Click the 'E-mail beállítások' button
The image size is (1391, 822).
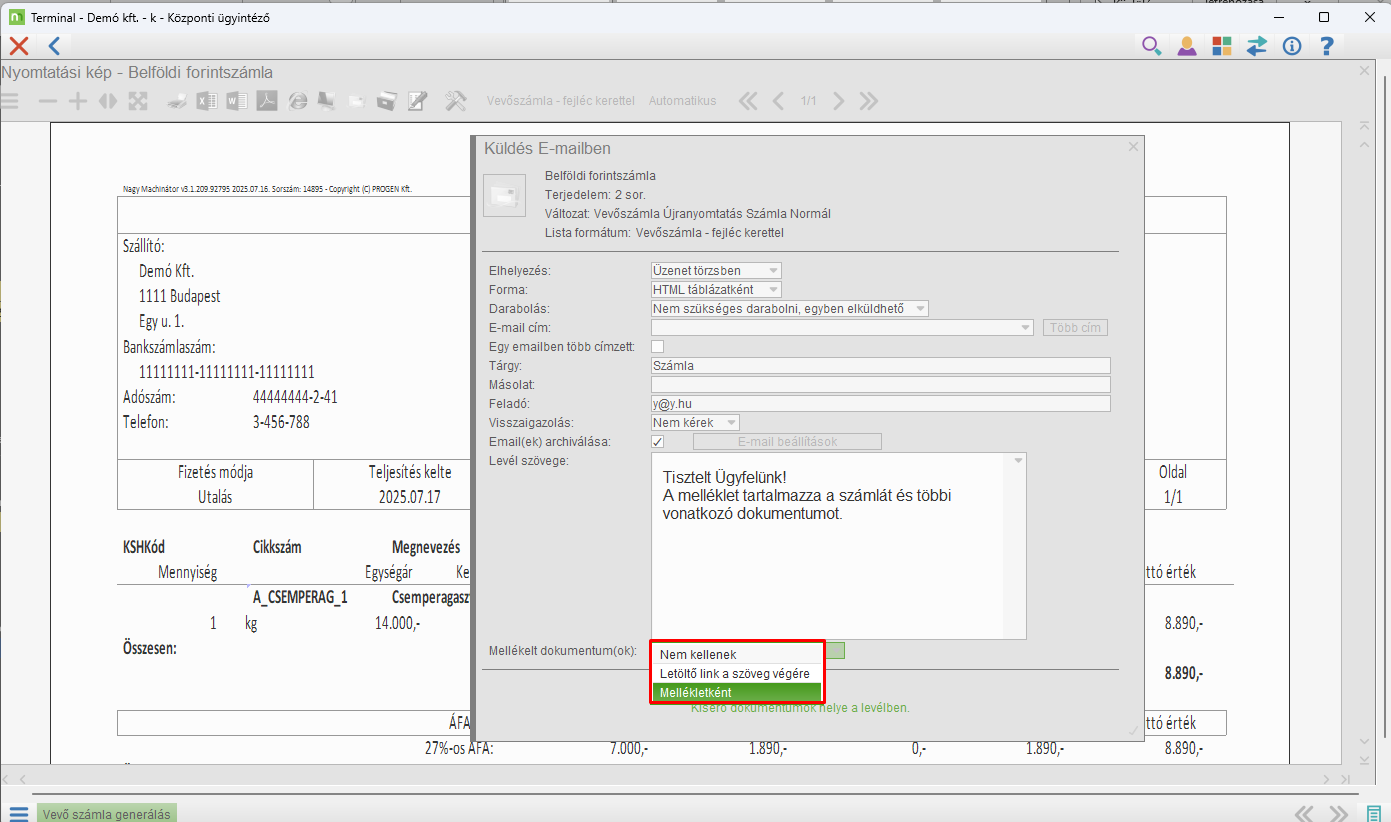787,442
